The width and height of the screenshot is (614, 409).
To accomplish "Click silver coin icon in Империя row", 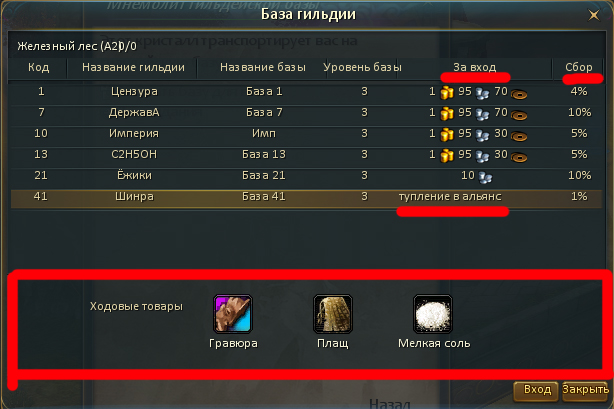I will [482, 135].
